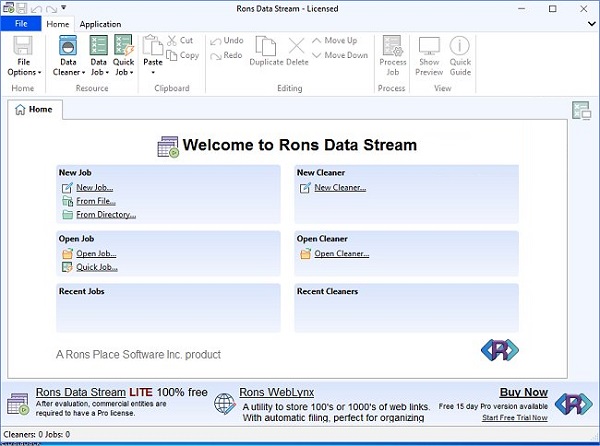
Task: Click the redo icon in quick access toolbar
Action: click(51, 8)
